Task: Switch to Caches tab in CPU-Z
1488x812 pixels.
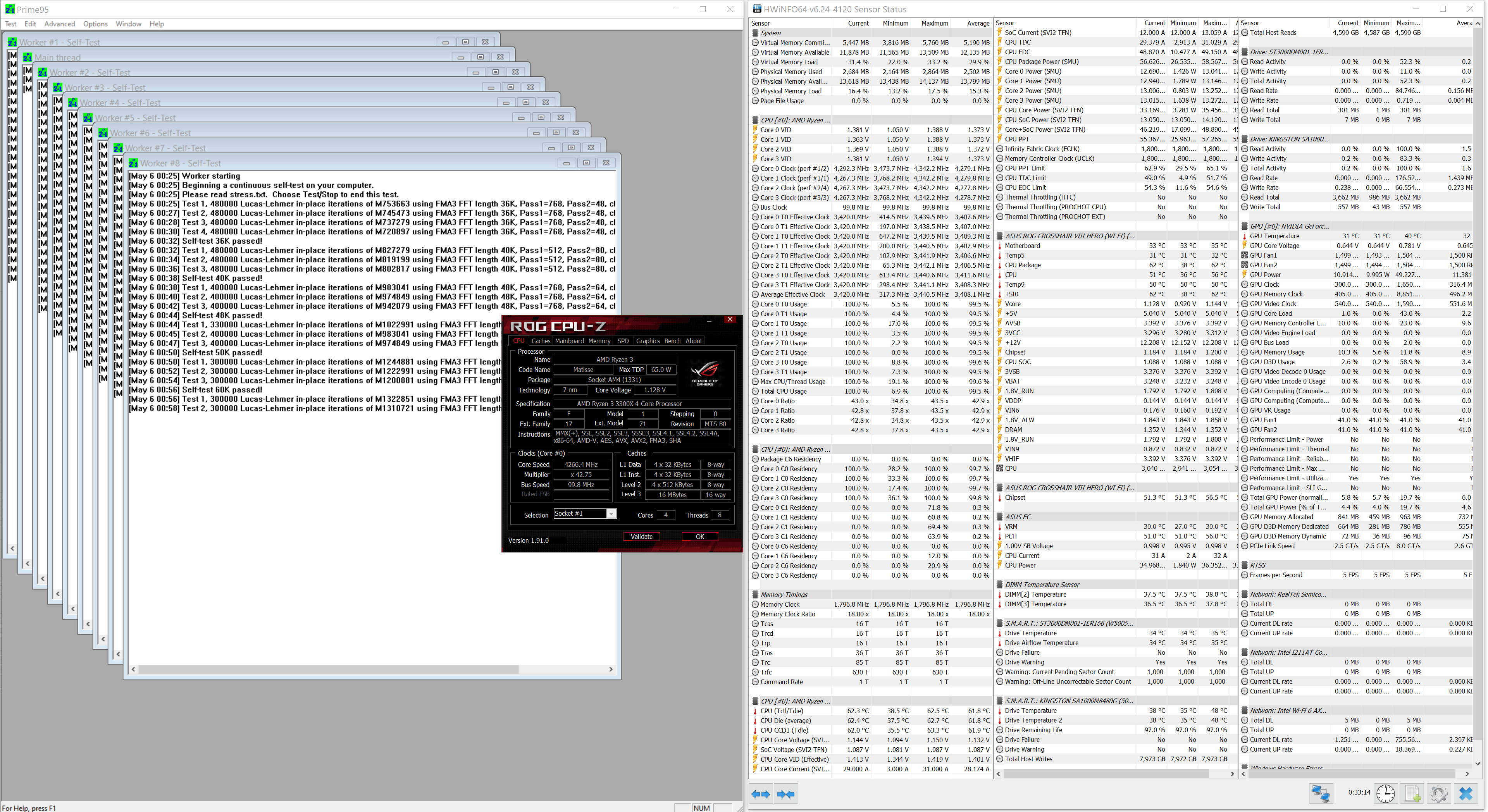Action: coord(541,341)
